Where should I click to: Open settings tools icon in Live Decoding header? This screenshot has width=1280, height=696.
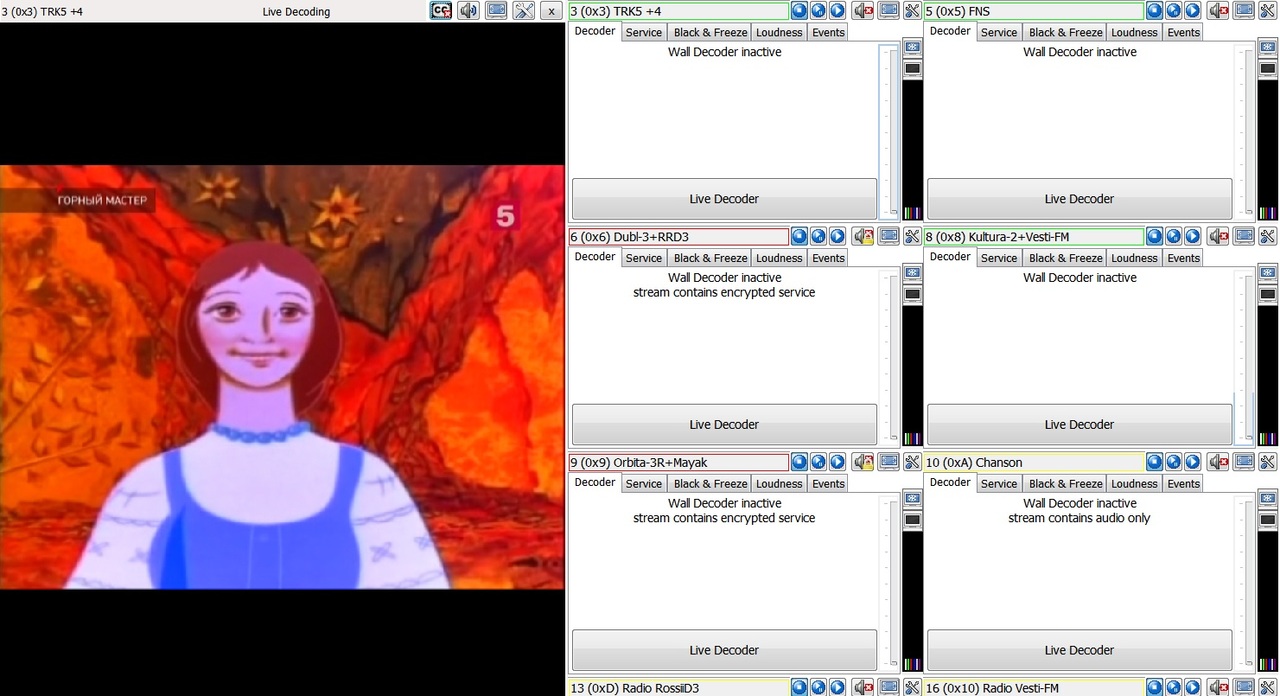tap(524, 11)
